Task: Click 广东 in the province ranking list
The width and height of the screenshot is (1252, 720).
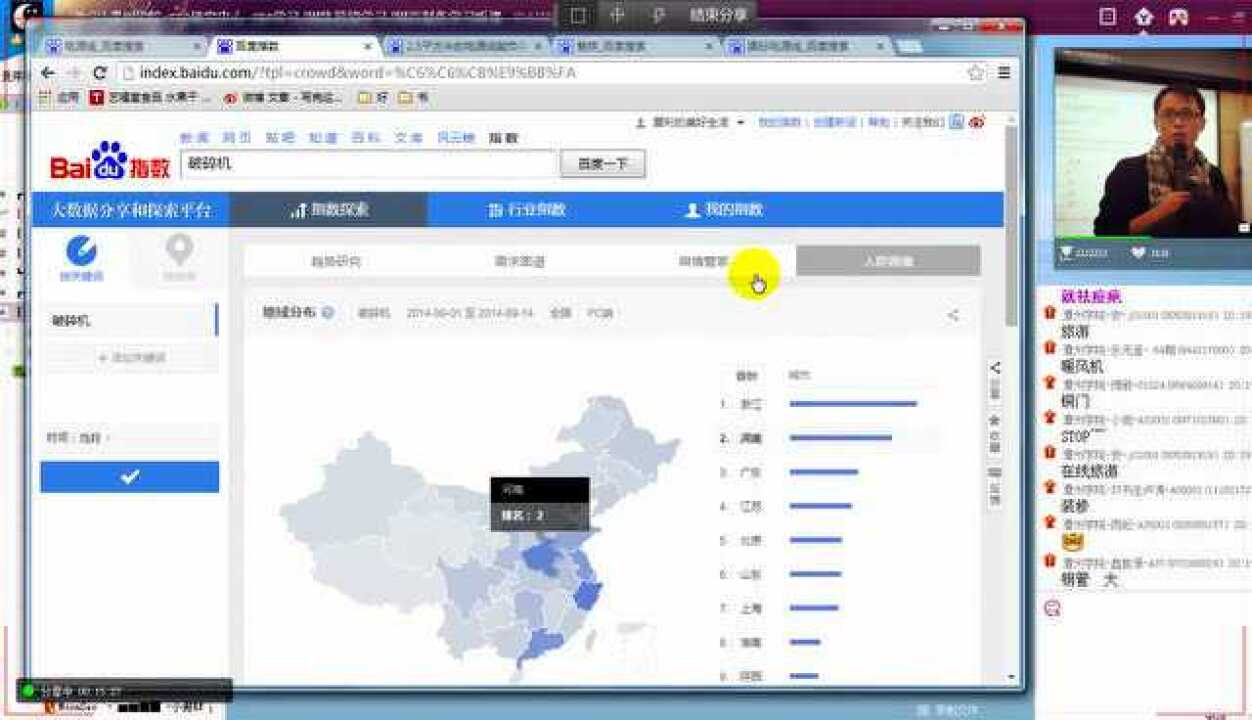Action: [x=751, y=472]
